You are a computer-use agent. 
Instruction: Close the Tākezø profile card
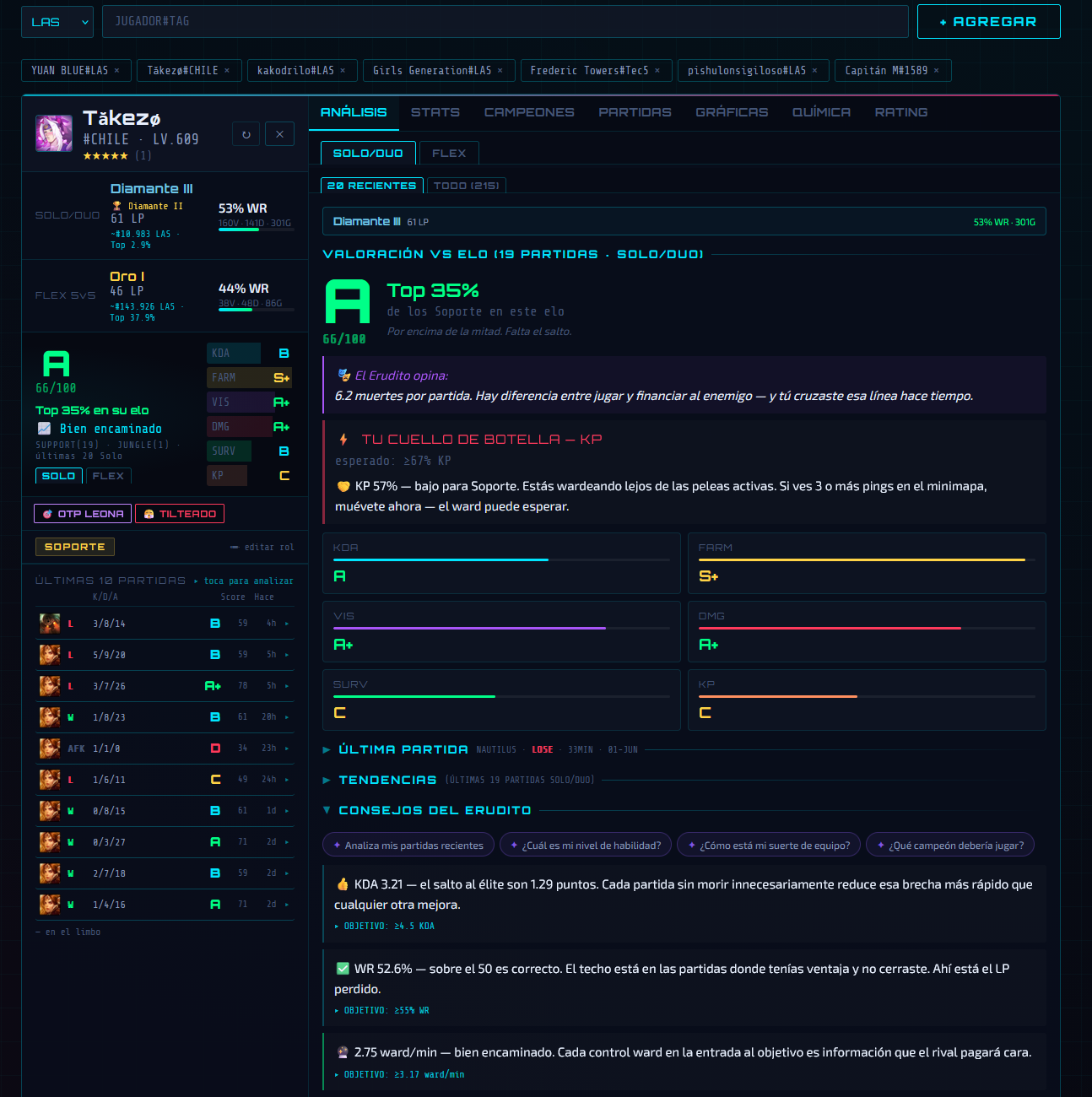[x=279, y=134]
